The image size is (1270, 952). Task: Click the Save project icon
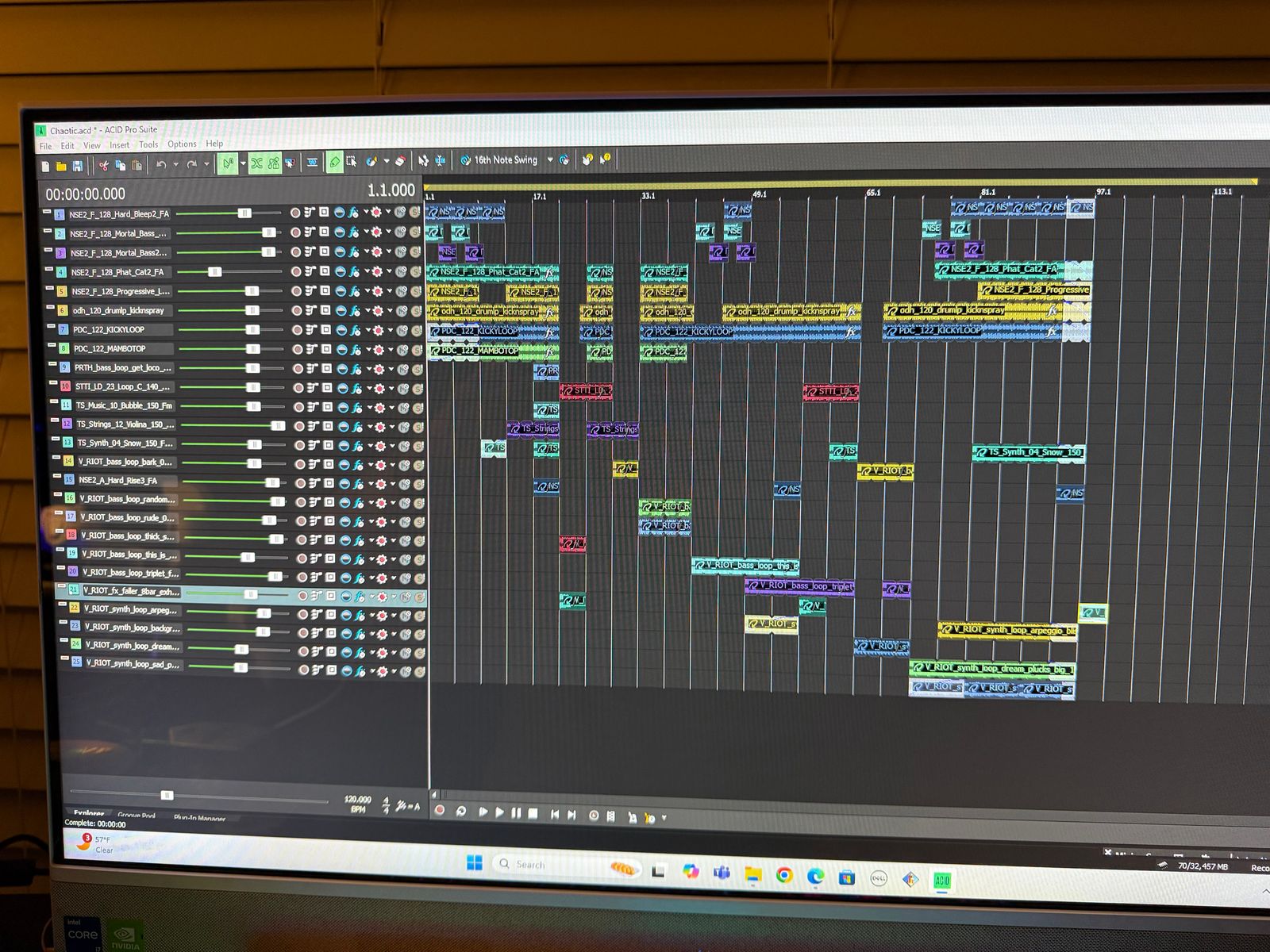(78, 166)
